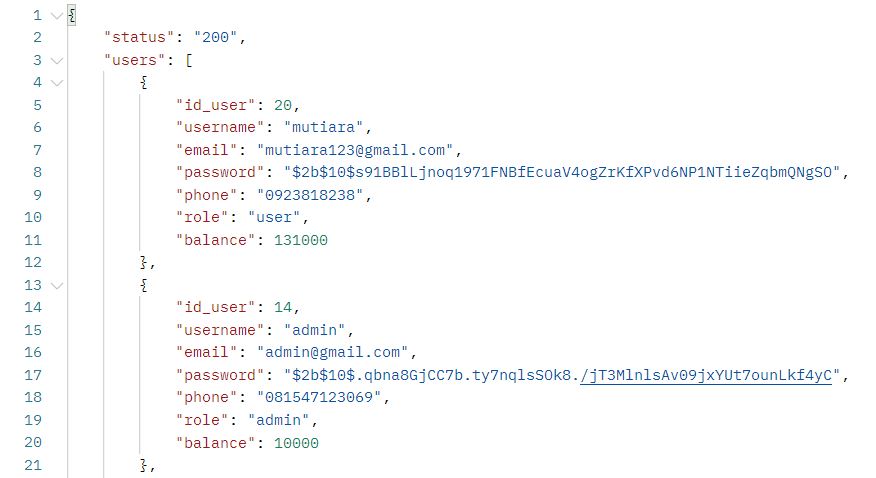Viewport: 876px width, 478px height.
Task: Collapse the "users" array fold chevron
Action: tap(56, 60)
